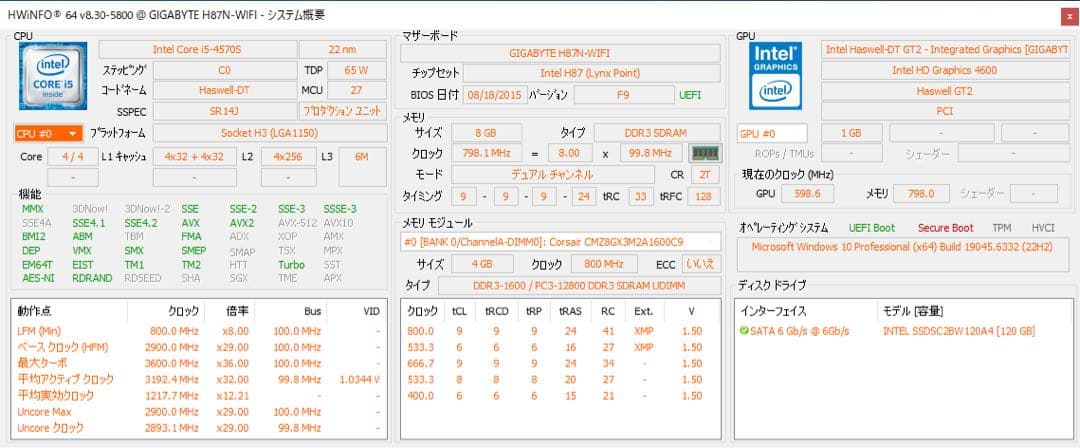Click the GIGABYTE H87N-WIFI motherboard field
Screen dimensions: 1080x448
560,53
